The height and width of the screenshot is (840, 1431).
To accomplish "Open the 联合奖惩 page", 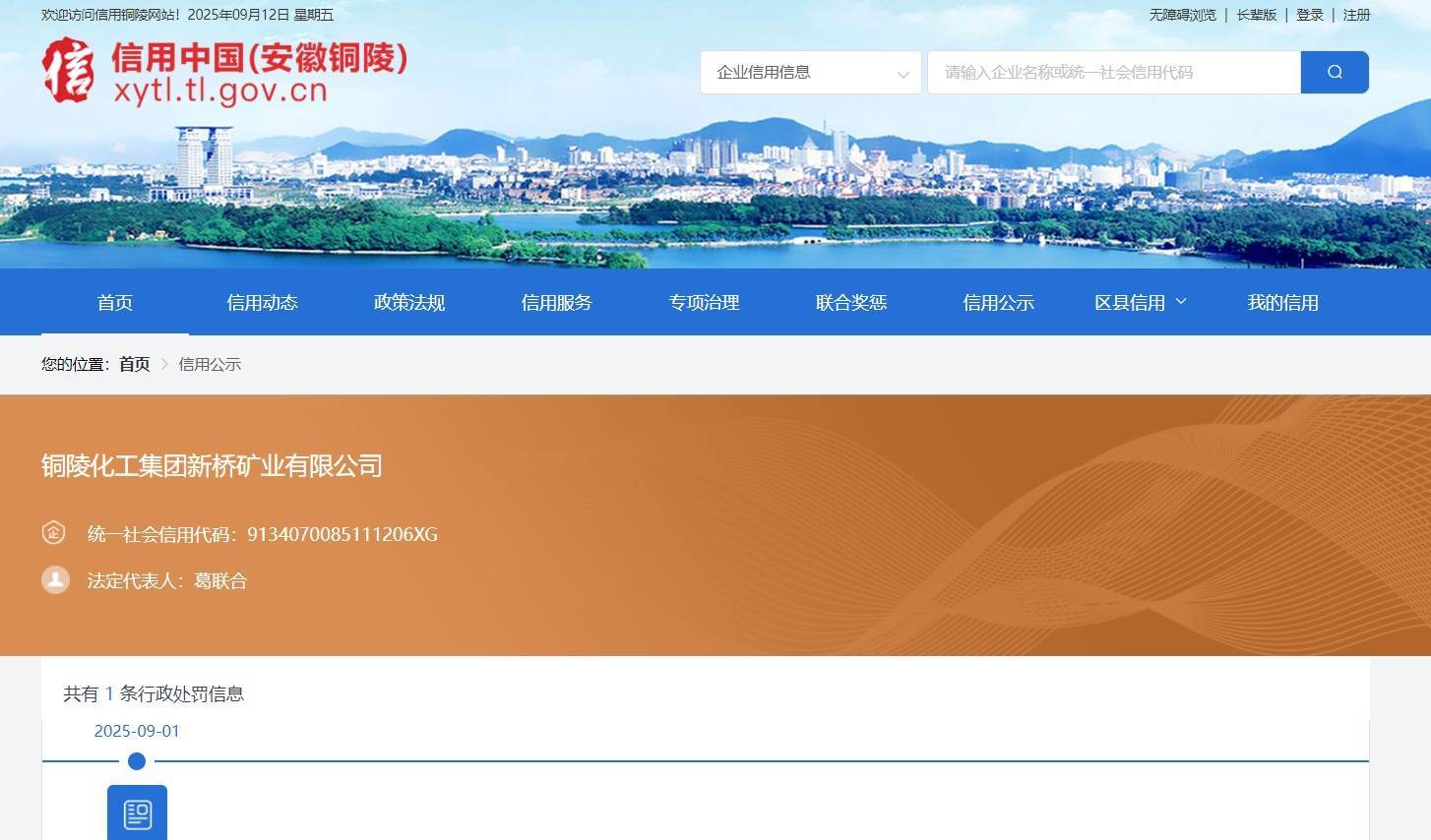I will [850, 302].
